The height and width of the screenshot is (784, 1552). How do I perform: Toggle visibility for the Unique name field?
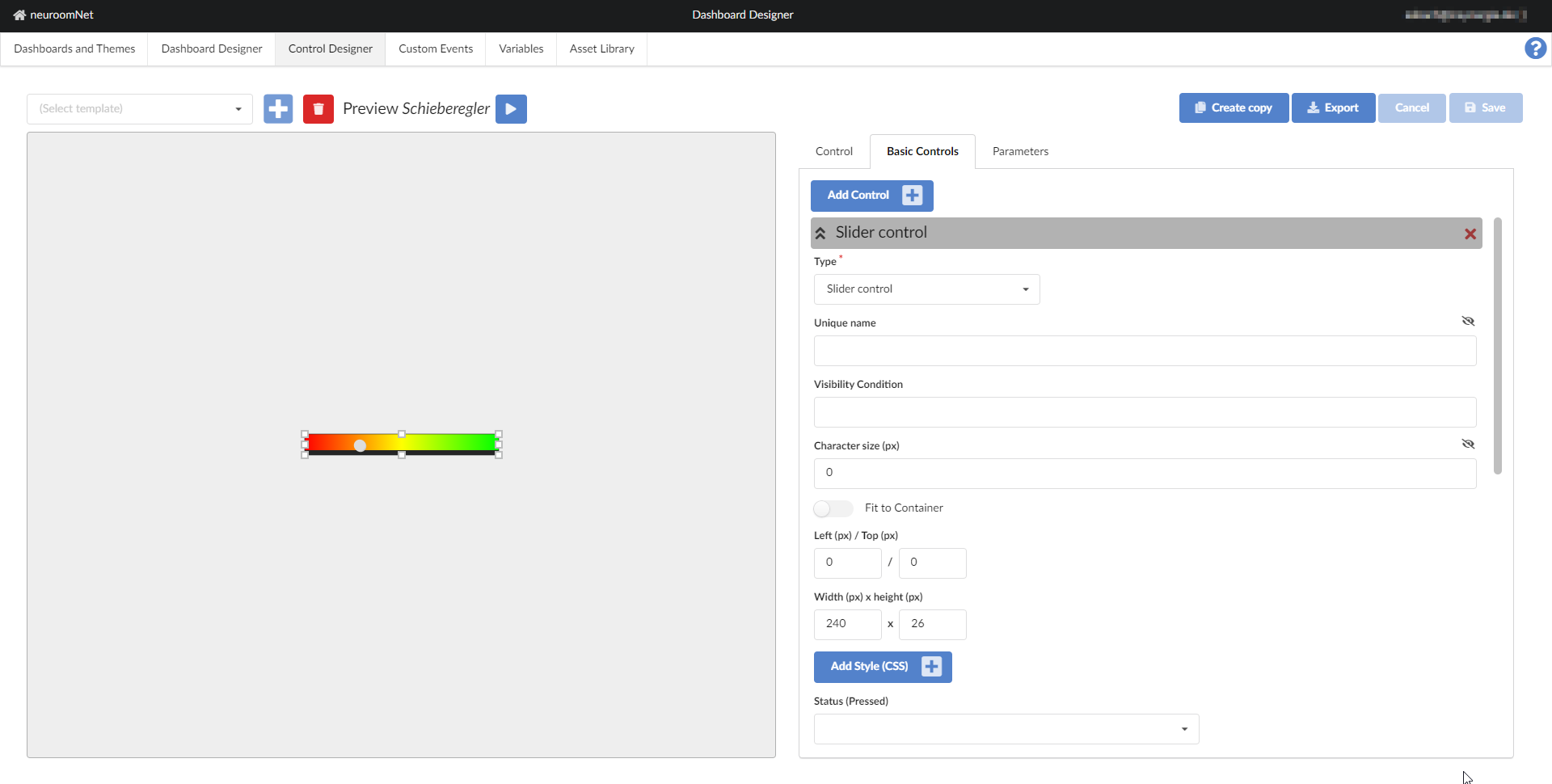tap(1469, 321)
